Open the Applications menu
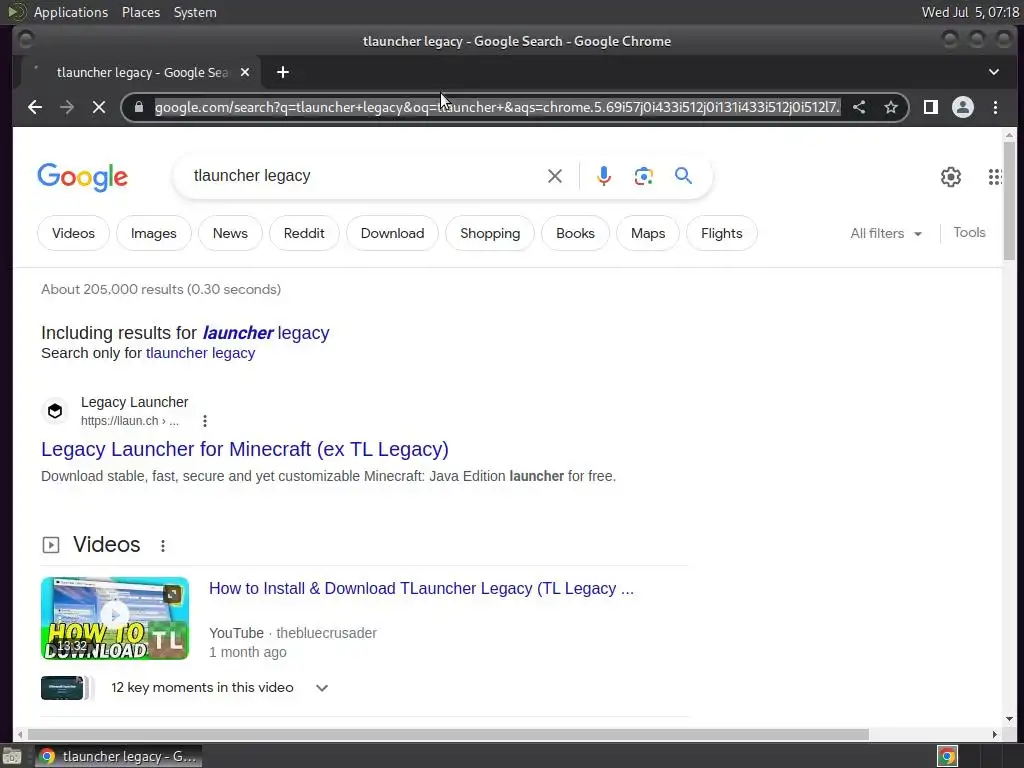Image resolution: width=1024 pixels, height=768 pixels. 71,12
